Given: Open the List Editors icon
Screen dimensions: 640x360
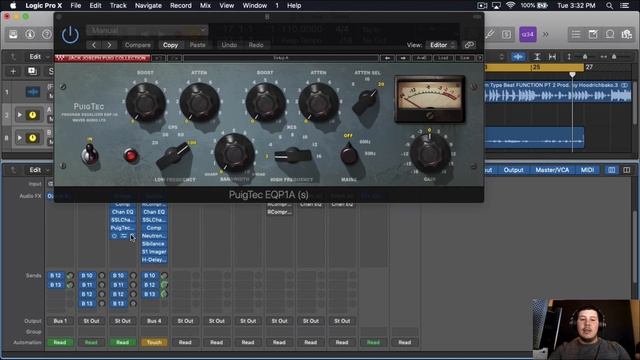Looking at the screenshot, I should [x=576, y=35].
